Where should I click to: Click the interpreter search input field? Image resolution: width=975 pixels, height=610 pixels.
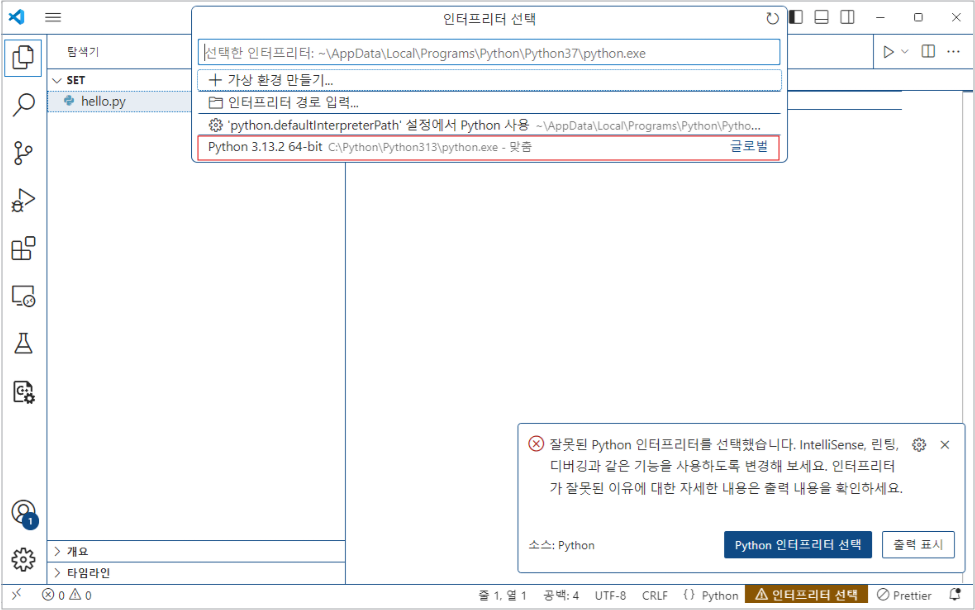[489, 53]
